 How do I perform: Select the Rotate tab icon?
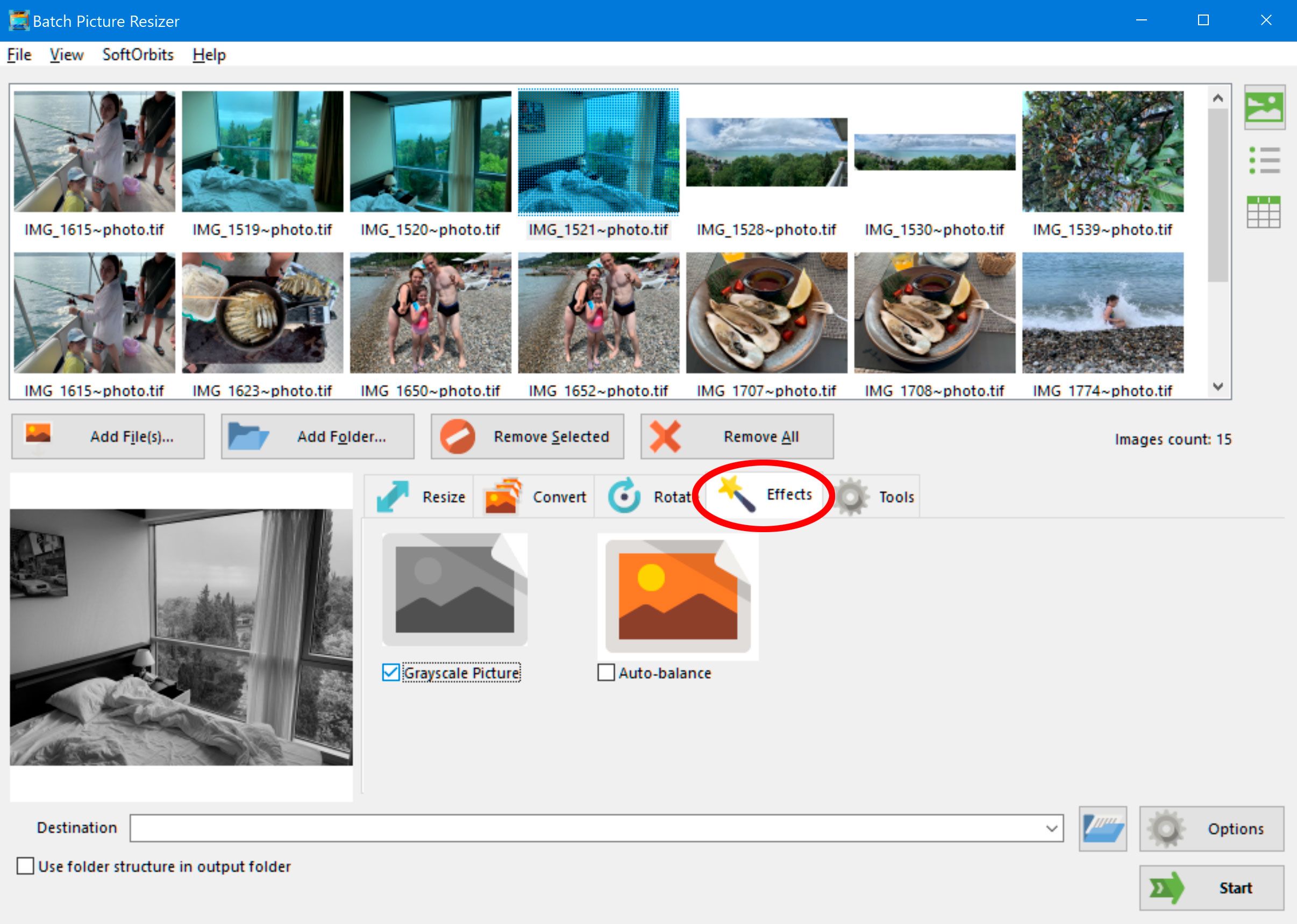point(625,496)
